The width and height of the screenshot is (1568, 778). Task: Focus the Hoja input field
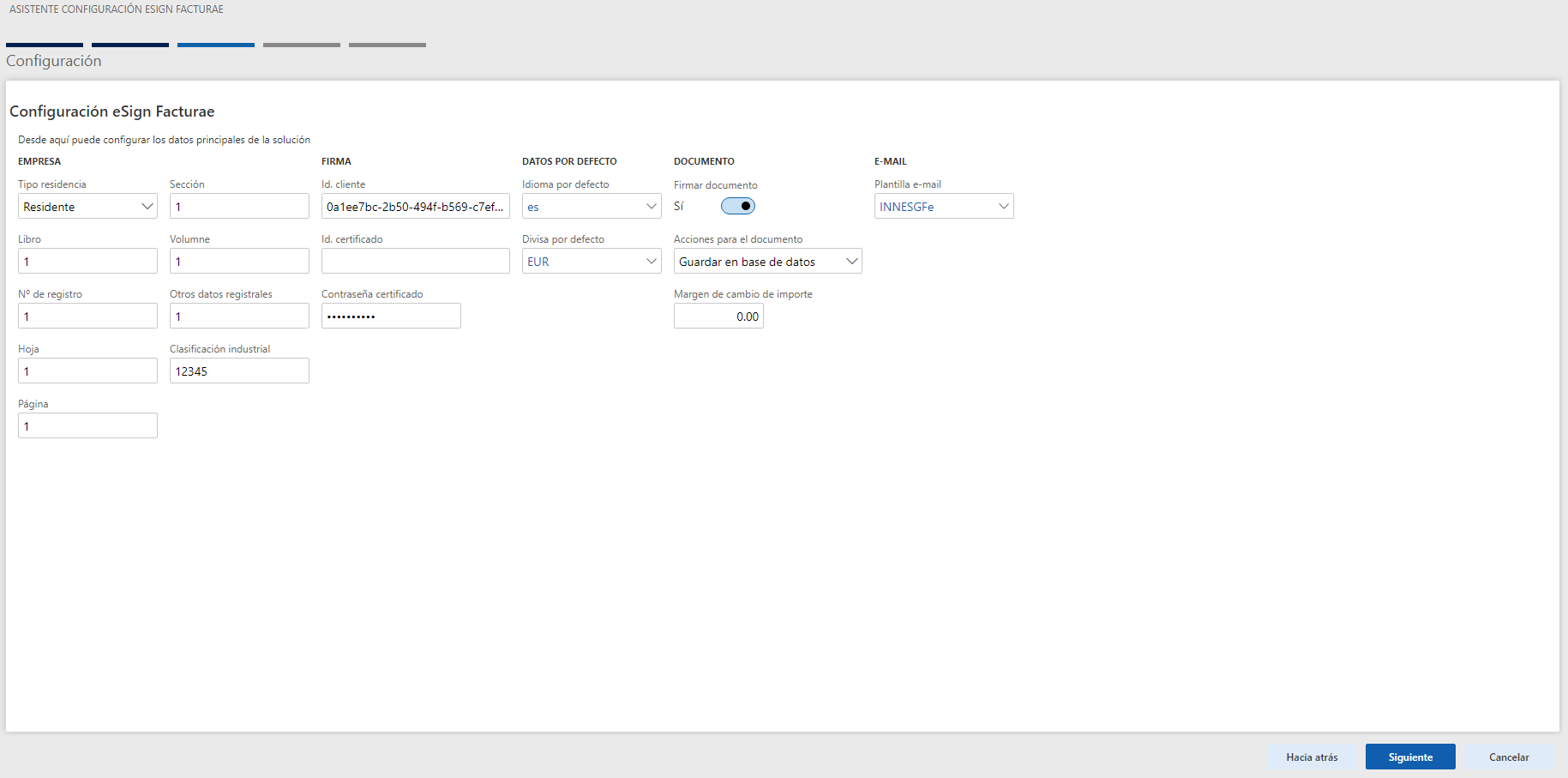coord(87,371)
